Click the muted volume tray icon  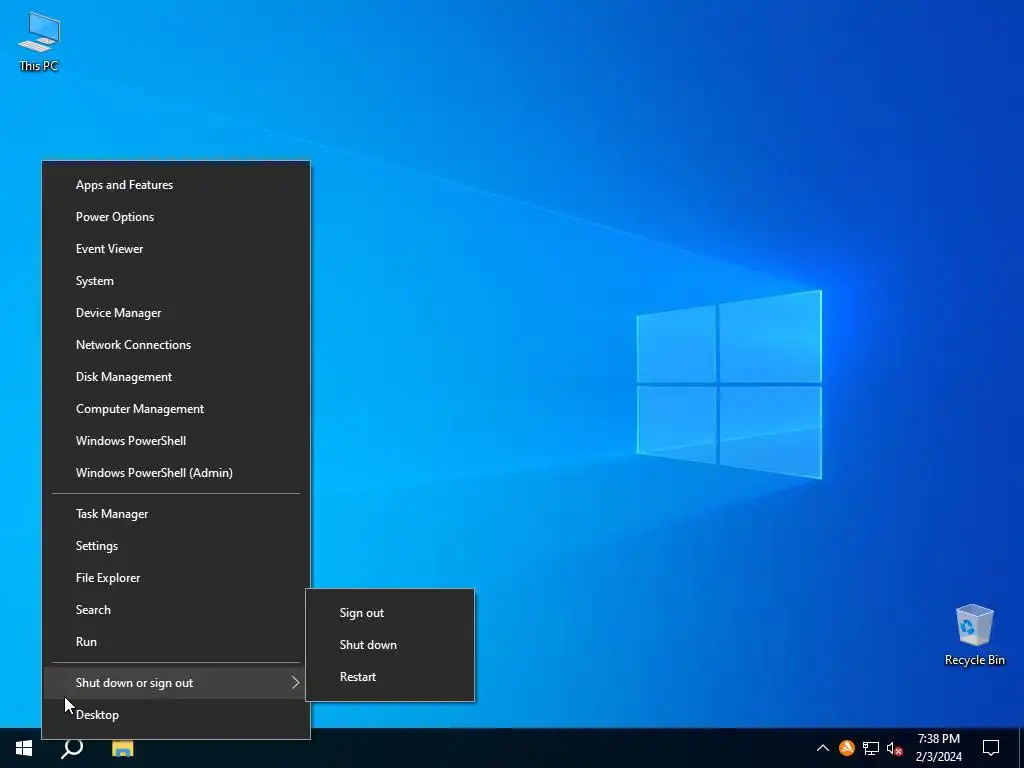895,748
